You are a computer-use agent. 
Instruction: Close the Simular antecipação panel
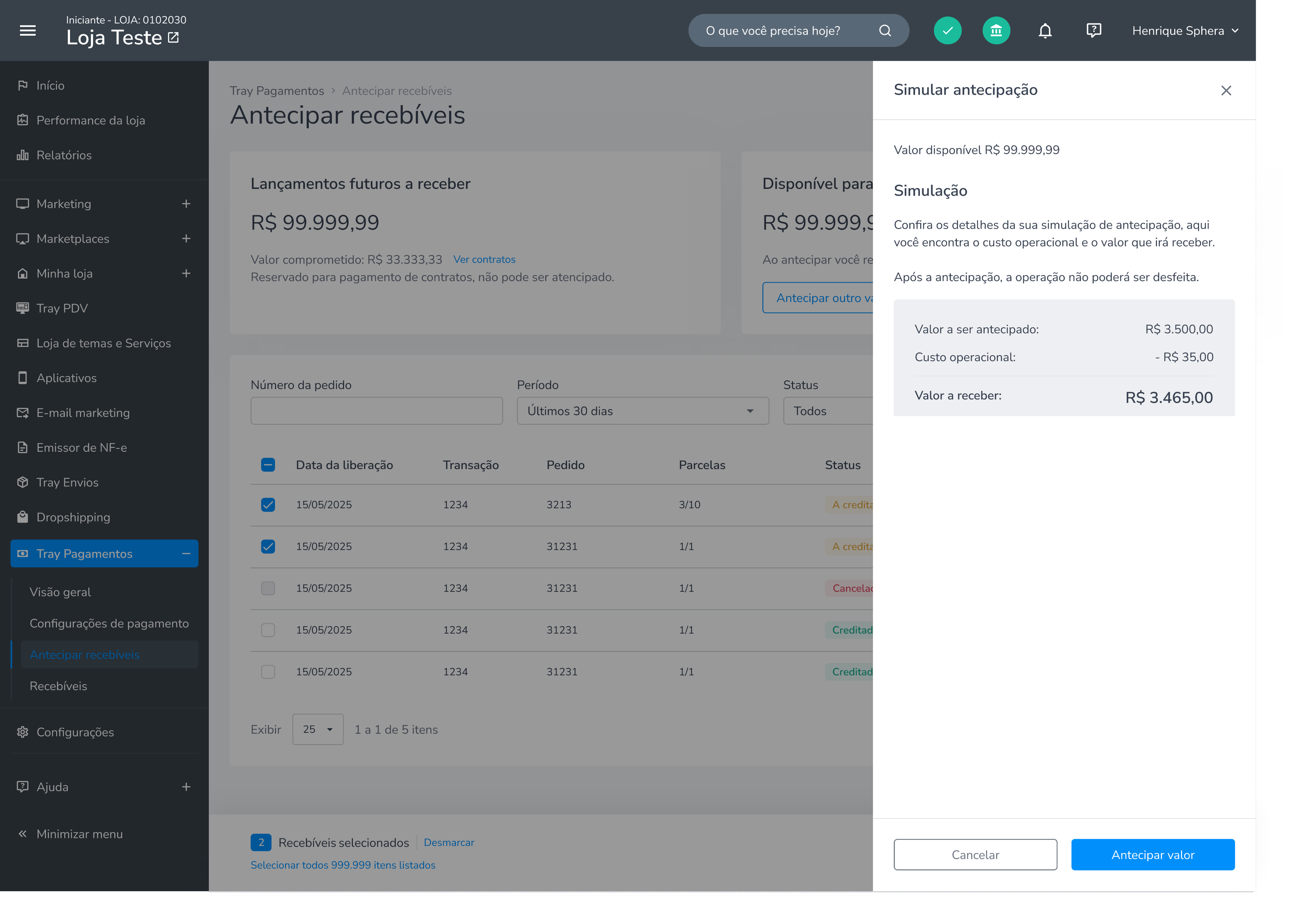(x=1226, y=90)
